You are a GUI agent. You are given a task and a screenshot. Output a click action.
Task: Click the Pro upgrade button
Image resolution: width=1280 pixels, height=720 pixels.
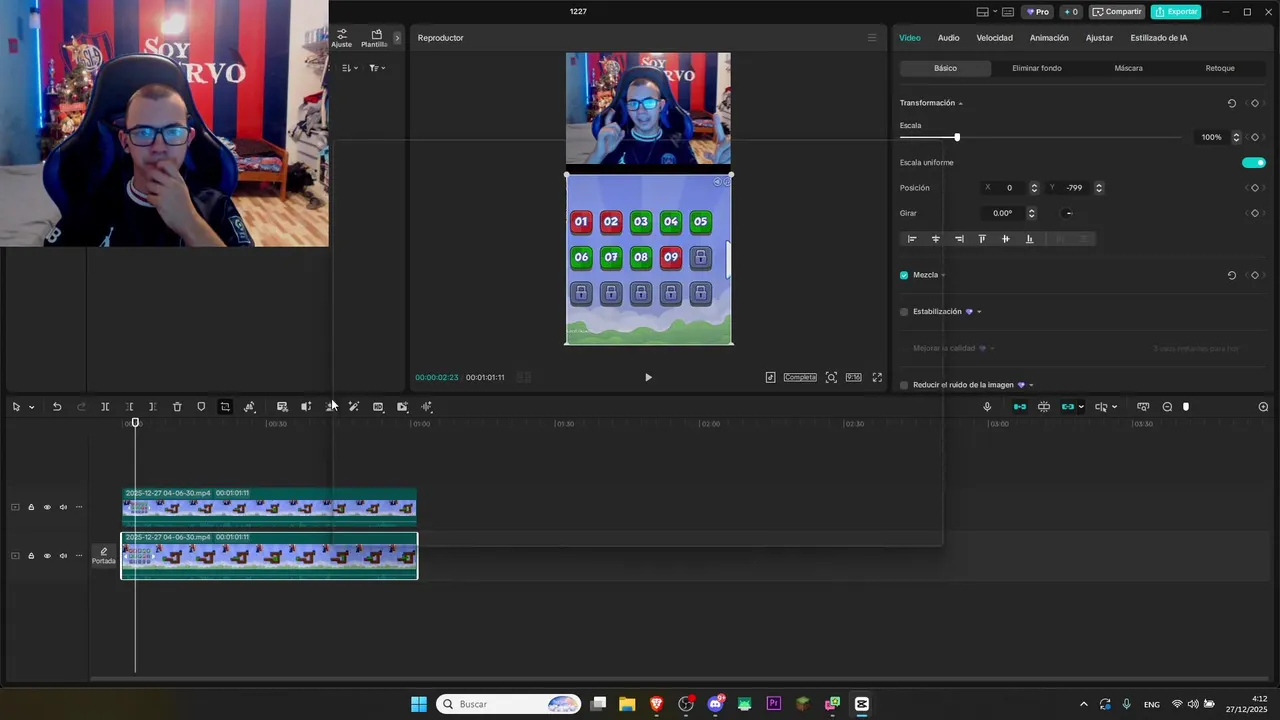coord(1038,12)
